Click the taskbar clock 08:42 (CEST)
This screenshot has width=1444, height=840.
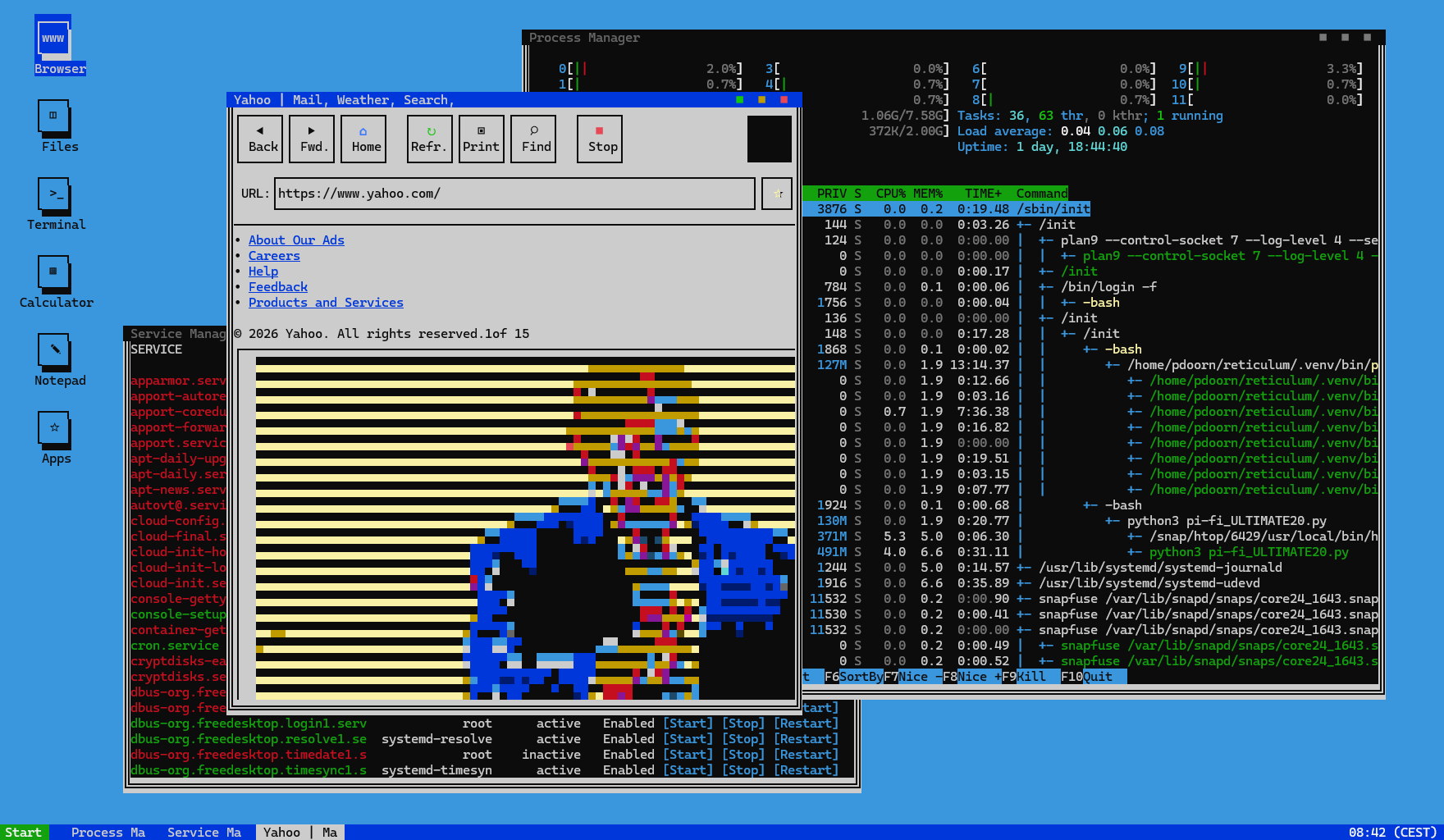pyautogui.click(x=1392, y=832)
